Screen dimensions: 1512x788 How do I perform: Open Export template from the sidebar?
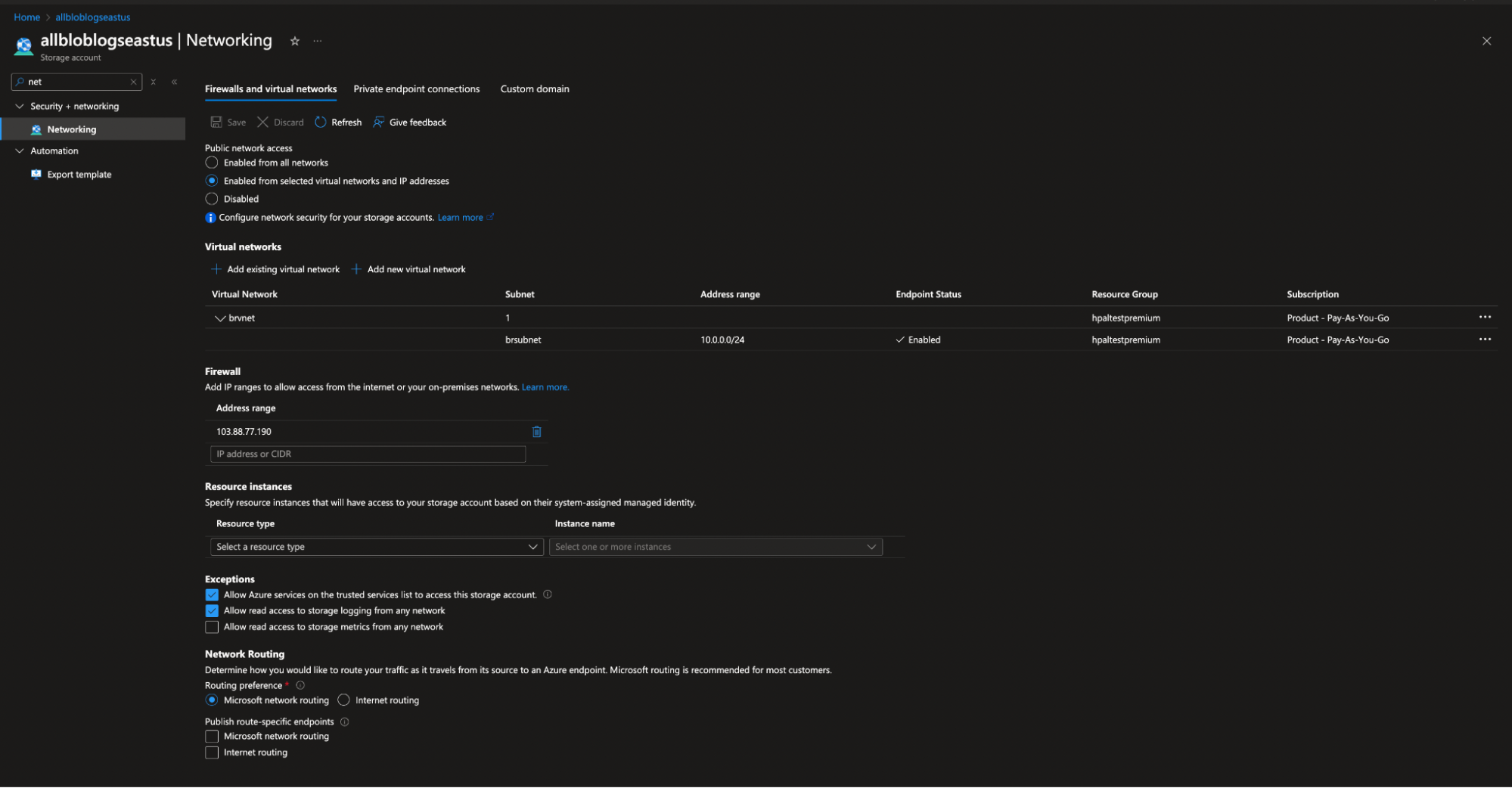pyautogui.click(x=79, y=174)
